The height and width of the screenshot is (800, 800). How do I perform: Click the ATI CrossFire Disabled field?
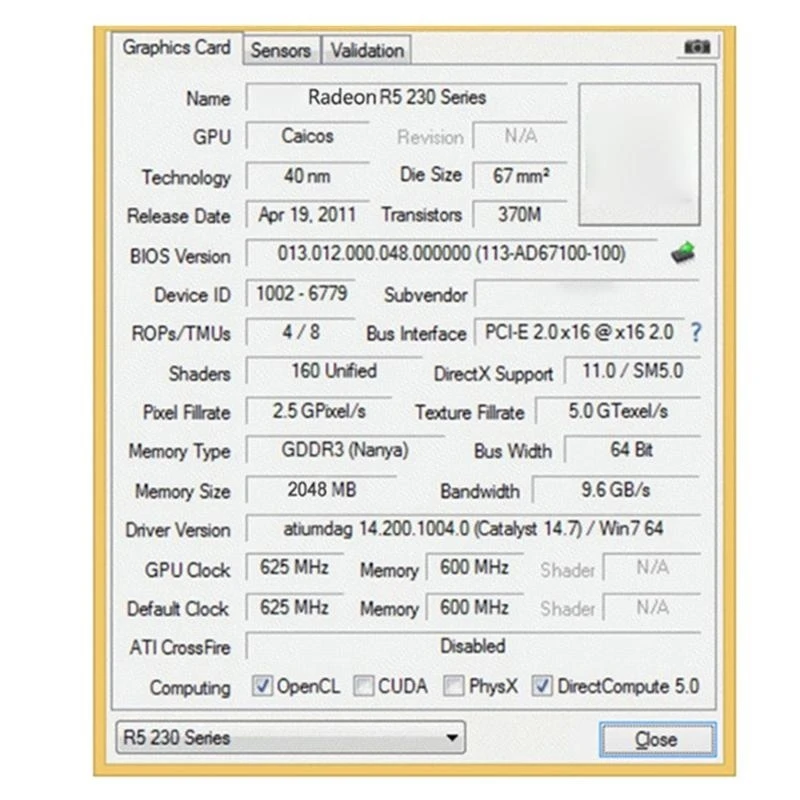pos(473,646)
